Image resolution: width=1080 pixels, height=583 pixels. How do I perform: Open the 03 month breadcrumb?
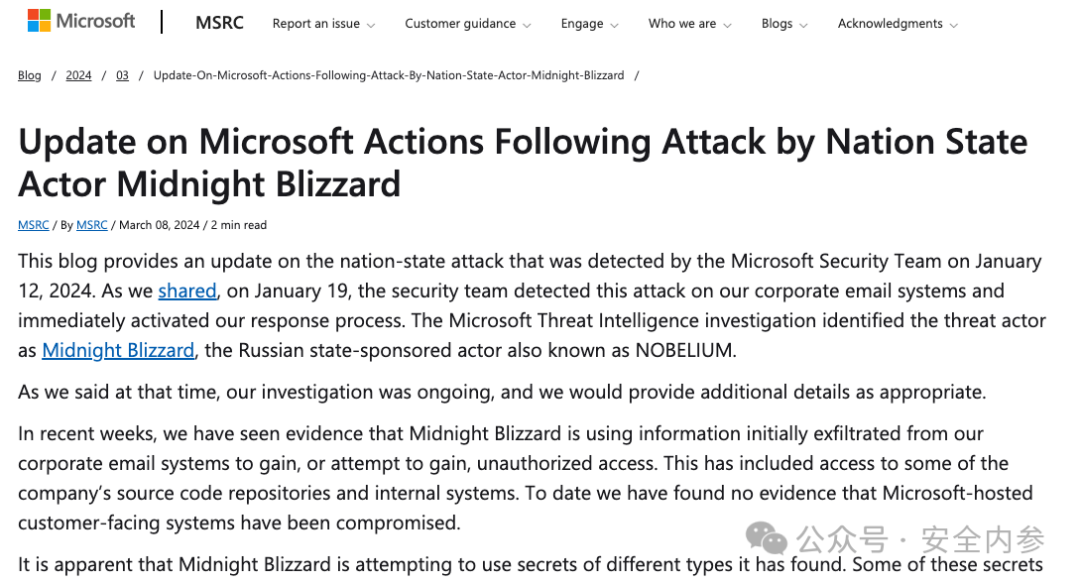coord(122,75)
